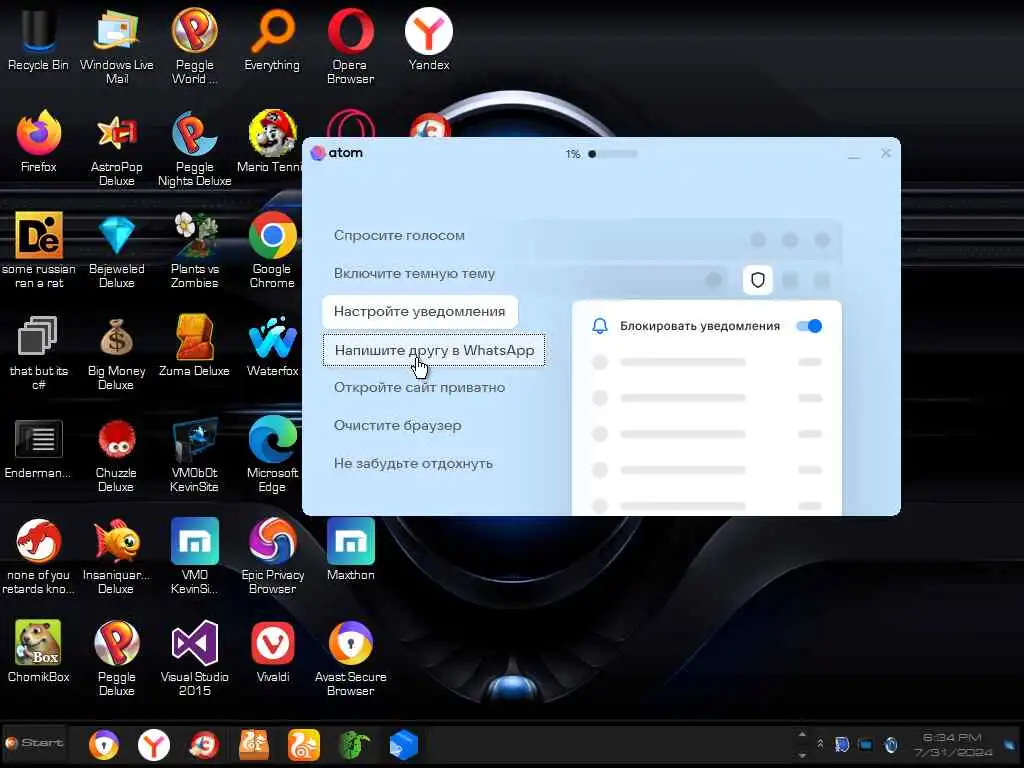Minimize the Atom installer window

coord(854,155)
